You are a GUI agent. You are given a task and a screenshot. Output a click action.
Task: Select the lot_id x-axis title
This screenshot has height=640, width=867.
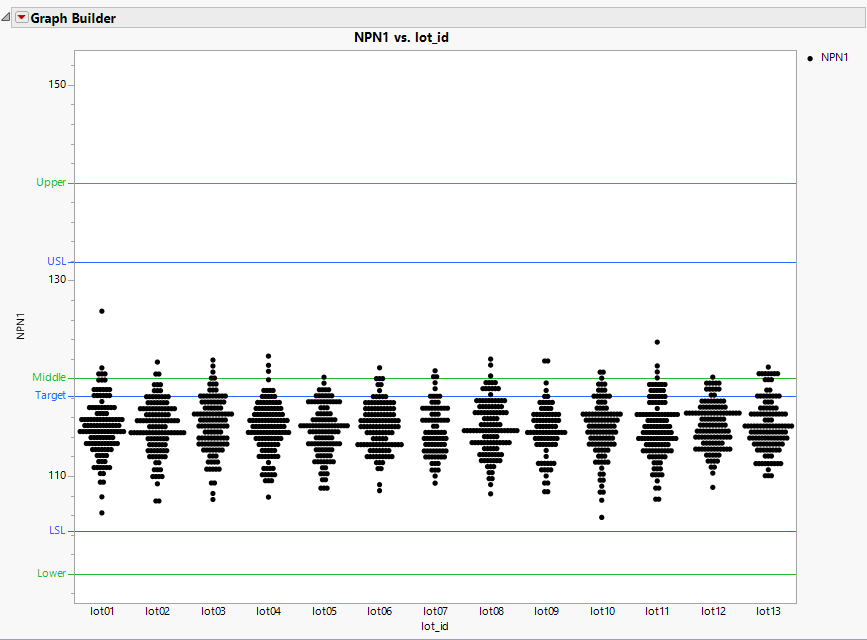(x=435, y=626)
